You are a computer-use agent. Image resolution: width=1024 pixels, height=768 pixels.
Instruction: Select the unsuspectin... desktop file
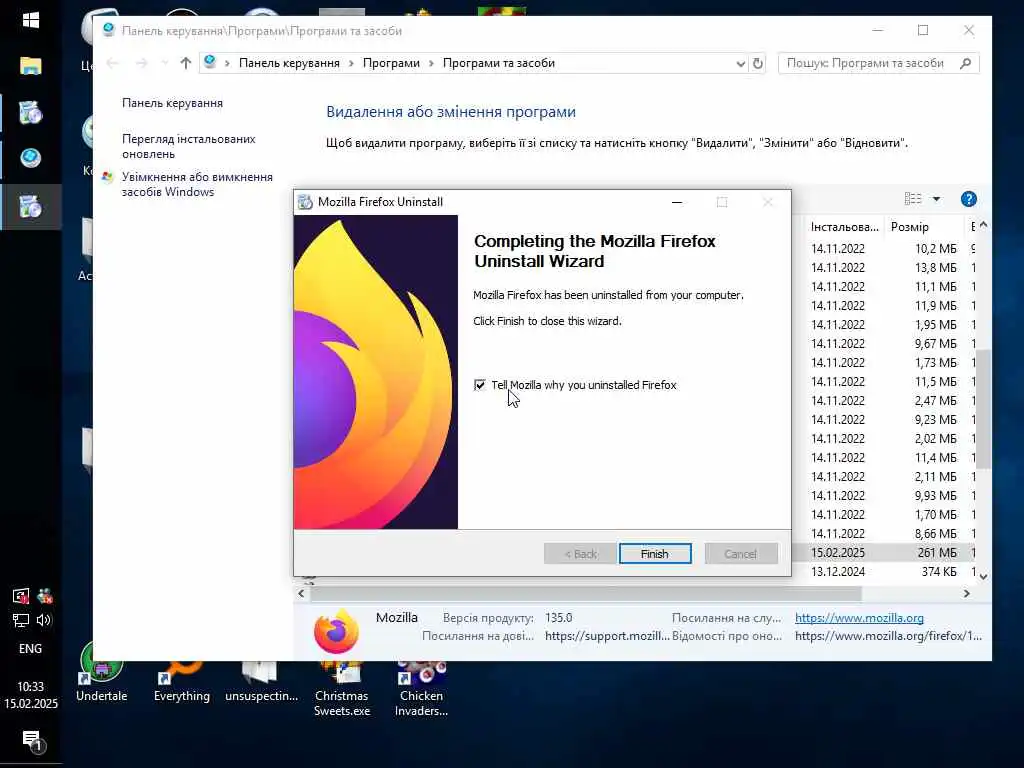261,679
